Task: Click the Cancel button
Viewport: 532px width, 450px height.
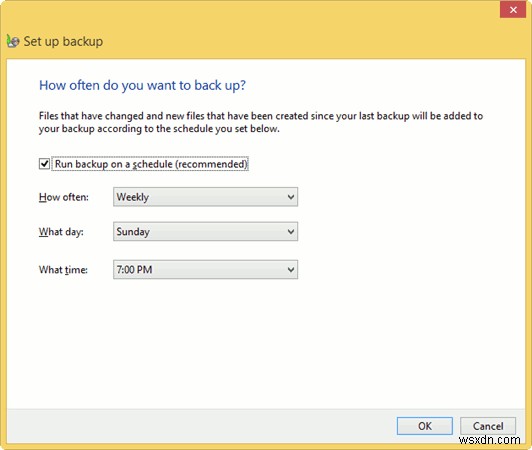Action: coord(488,426)
